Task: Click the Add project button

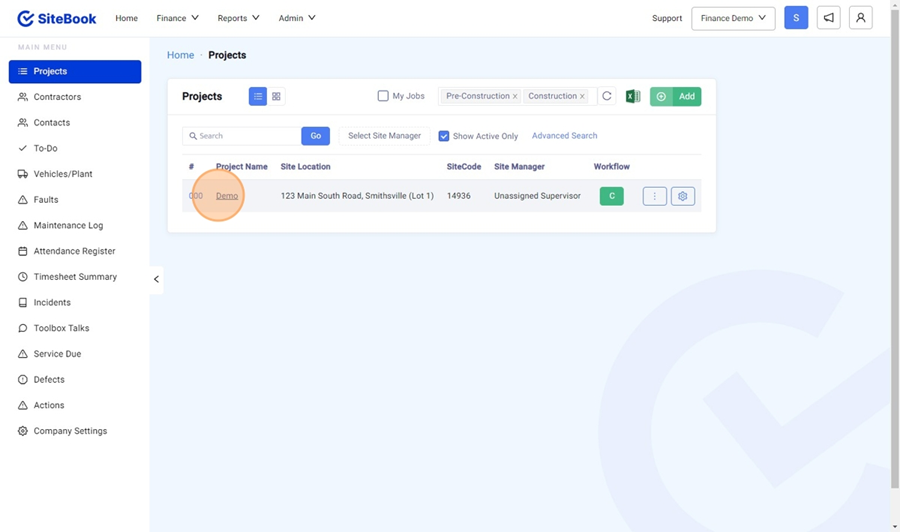Action: click(x=676, y=96)
